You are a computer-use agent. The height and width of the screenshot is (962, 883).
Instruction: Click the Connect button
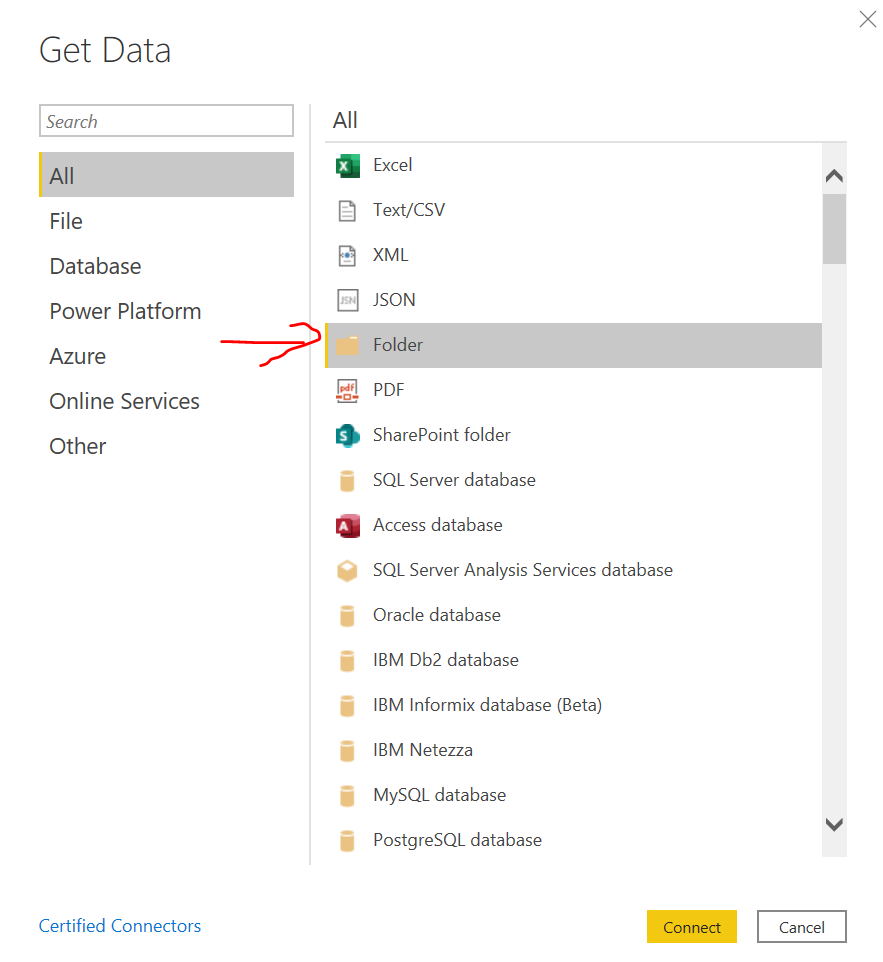[x=692, y=926]
